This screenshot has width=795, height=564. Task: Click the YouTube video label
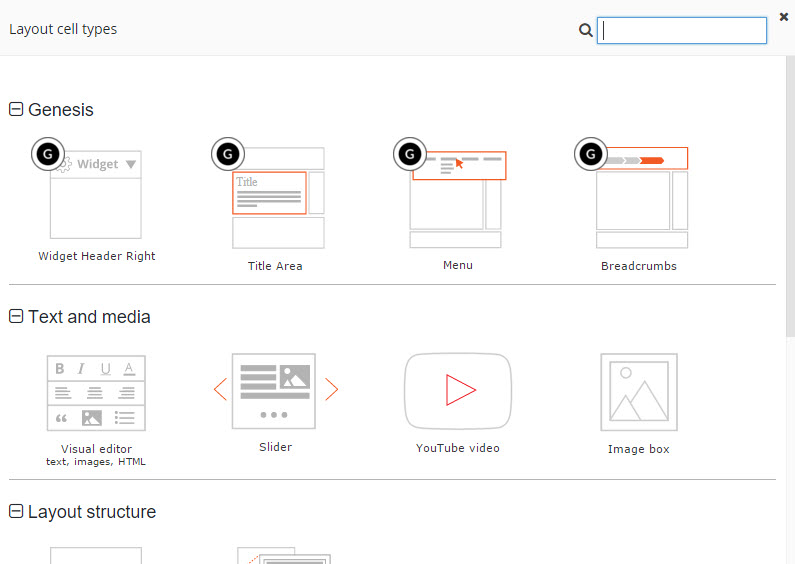point(458,448)
